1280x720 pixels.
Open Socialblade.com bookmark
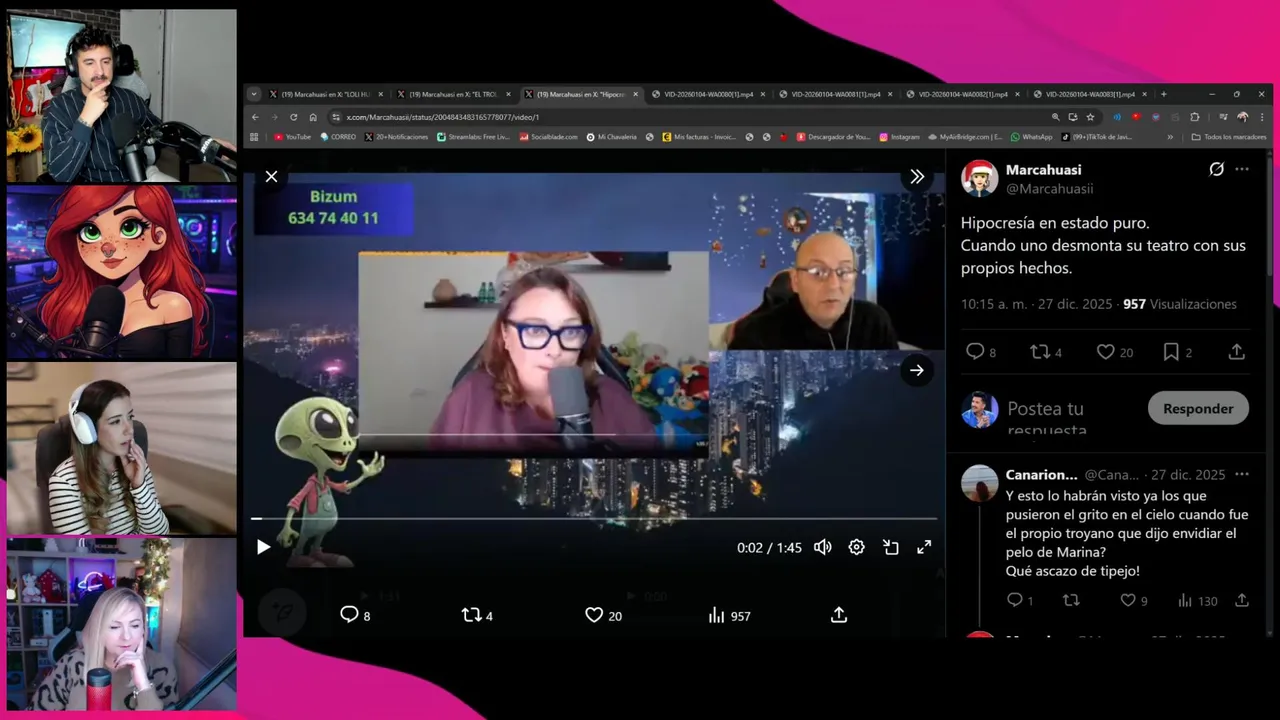(548, 137)
